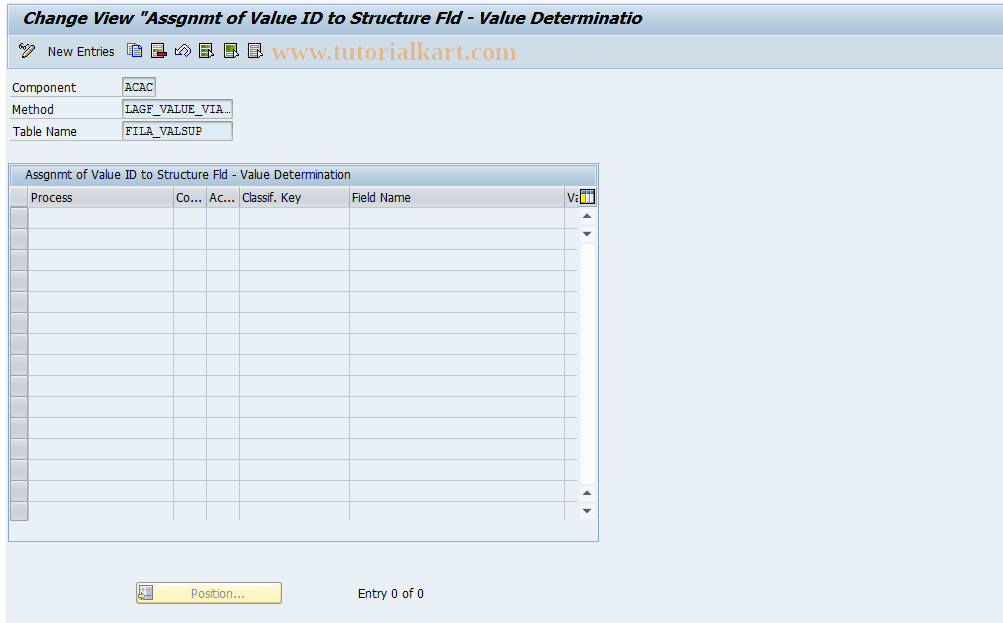Image resolution: width=1003 pixels, height=623 pixels.
Task: Click the Method field LAGF_VALUE_VIA
Action: 177,109
